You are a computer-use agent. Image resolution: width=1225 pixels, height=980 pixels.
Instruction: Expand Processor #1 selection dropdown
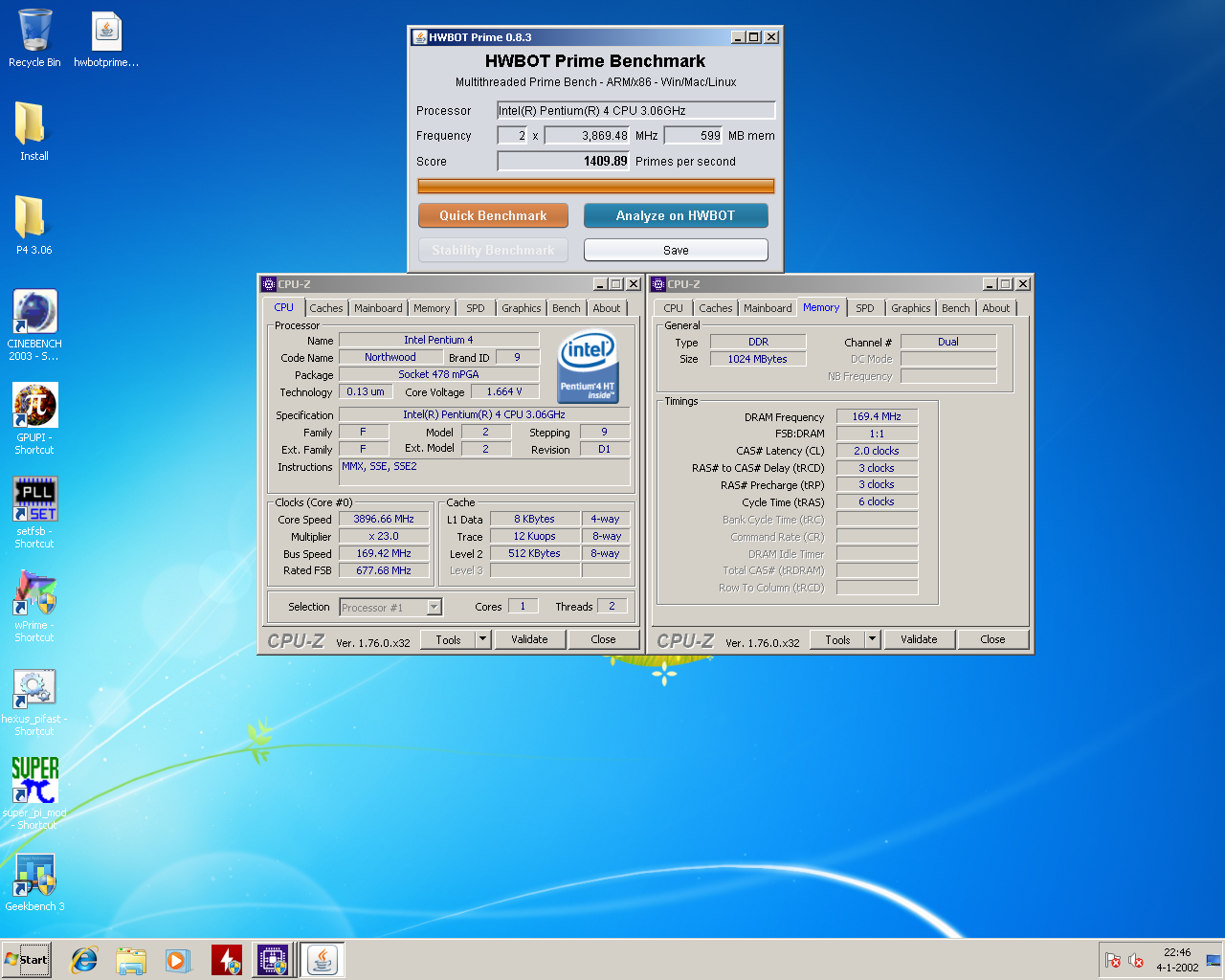tap(434, 607)
